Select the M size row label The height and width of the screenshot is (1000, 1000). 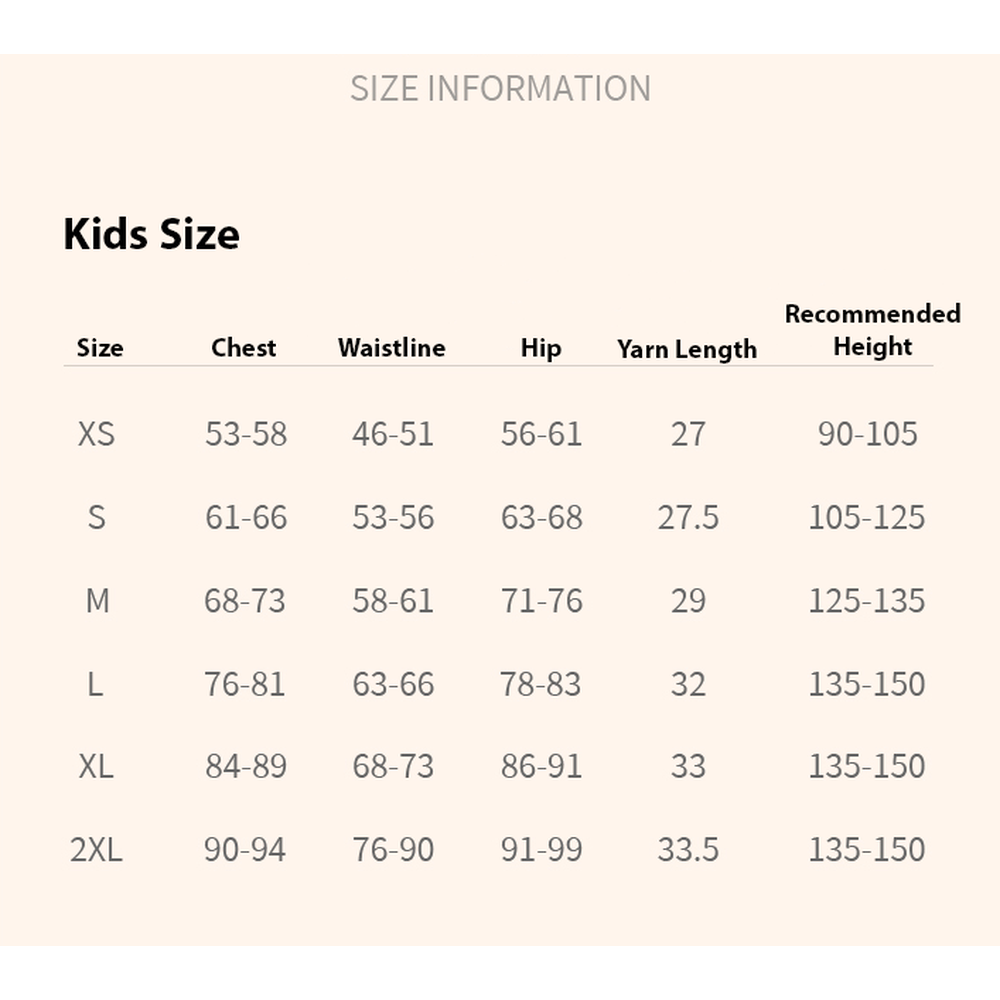(x=97, y=601)
